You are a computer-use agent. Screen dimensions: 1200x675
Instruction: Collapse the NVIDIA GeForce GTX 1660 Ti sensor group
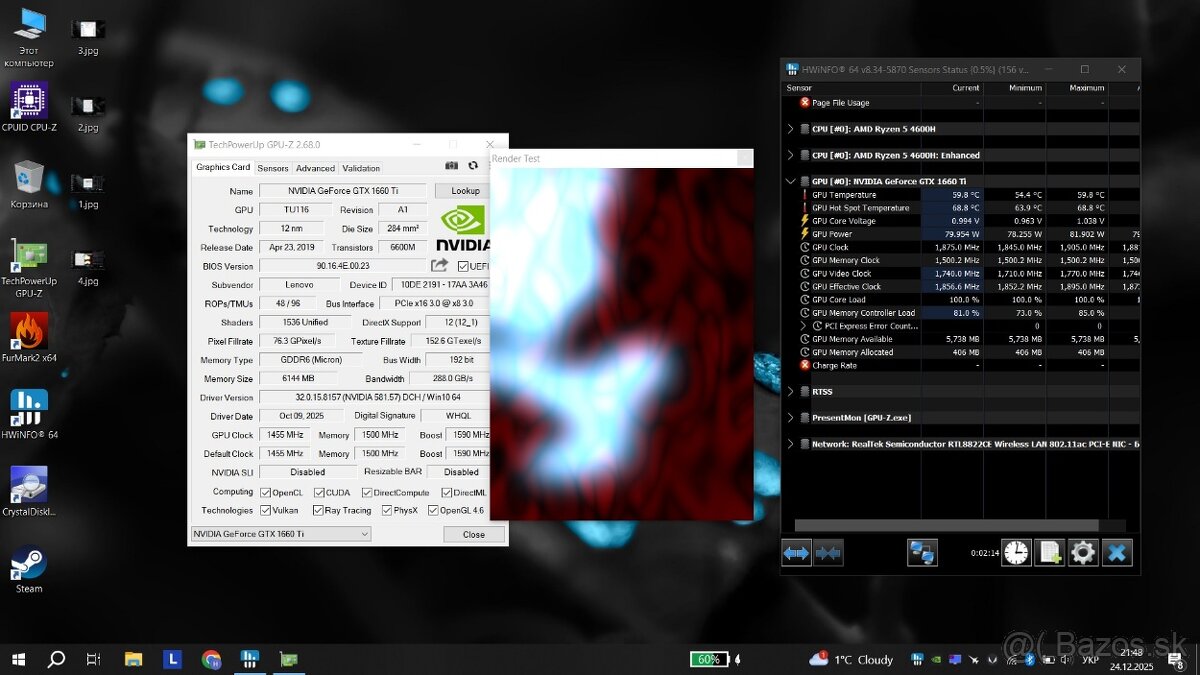(791, 181)
